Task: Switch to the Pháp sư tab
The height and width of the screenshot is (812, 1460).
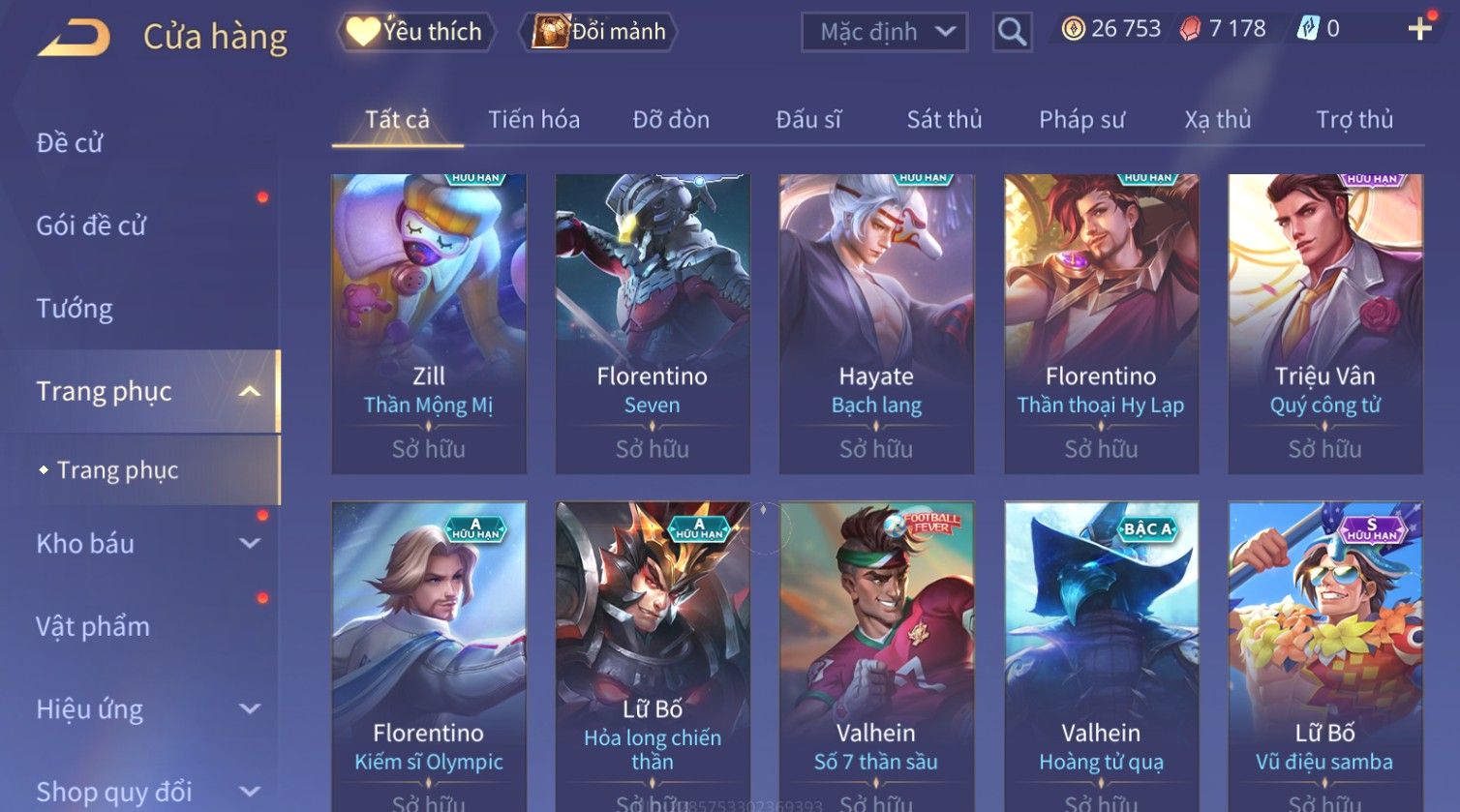Action: (x=1081, y=119)
